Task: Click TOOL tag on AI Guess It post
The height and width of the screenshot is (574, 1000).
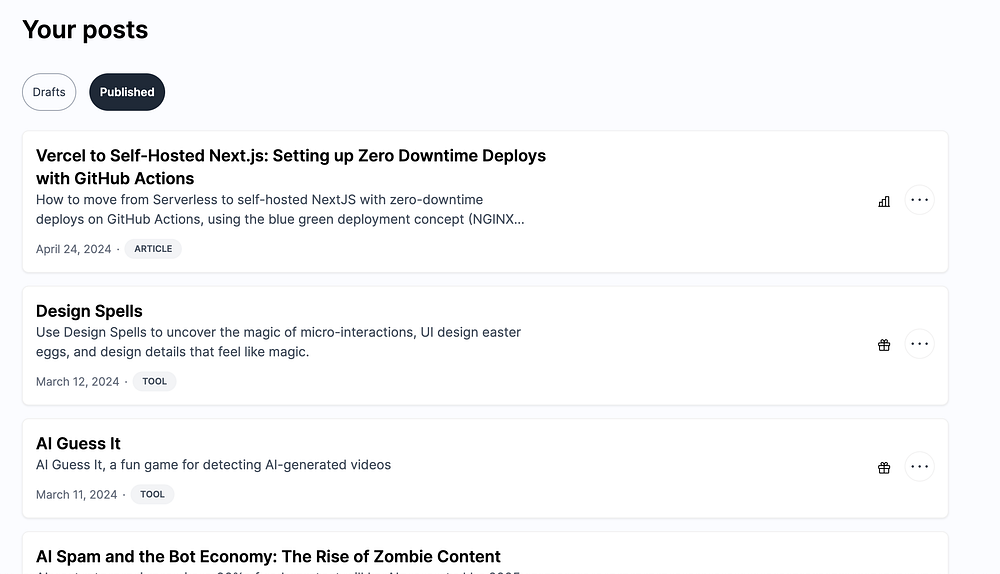Action: click(x=152, y=494)
